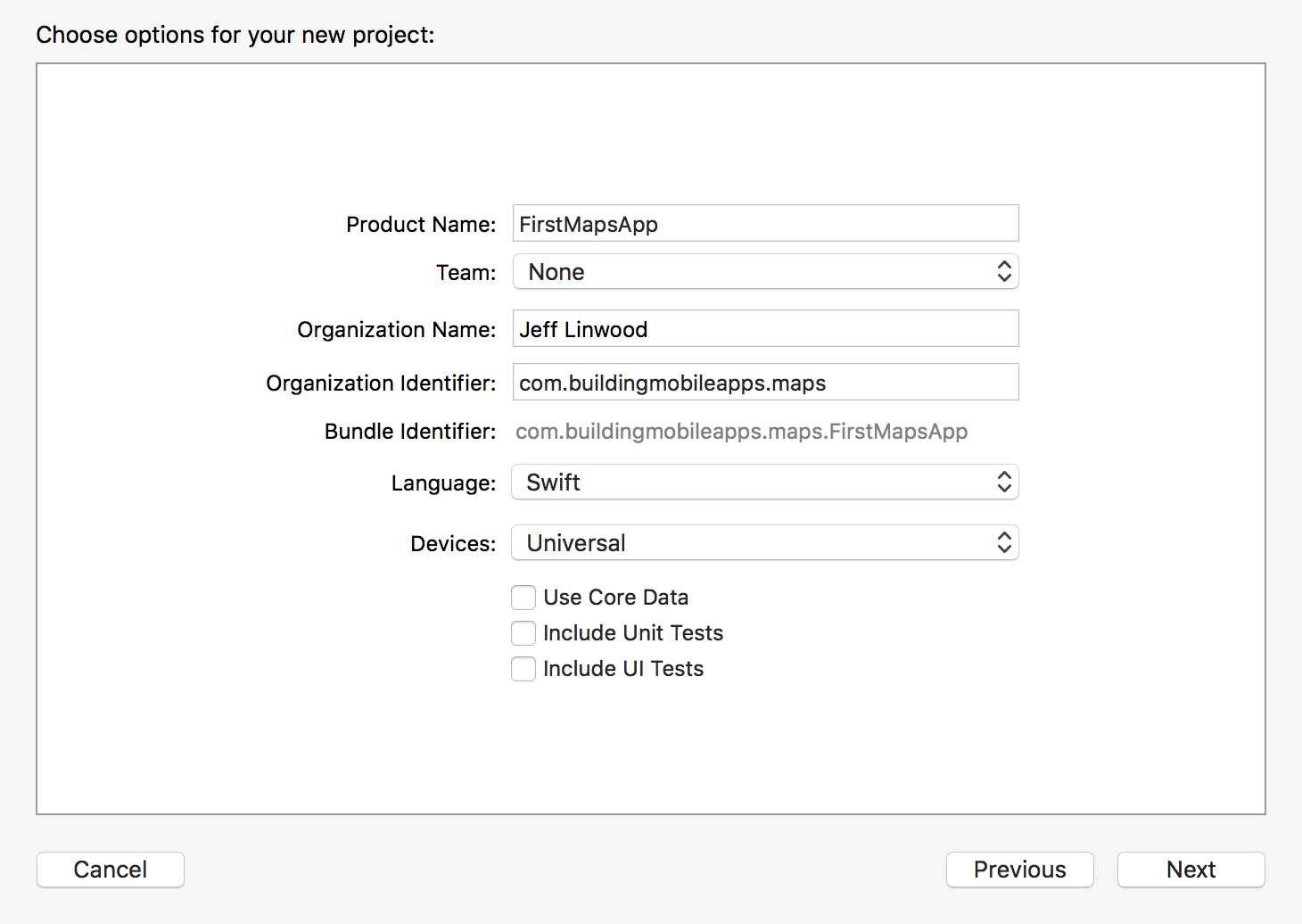Open the Devices dropdown showing Universal
Image resolution: width=1302 pixels, height=924 pixels.
click(765, 542)
